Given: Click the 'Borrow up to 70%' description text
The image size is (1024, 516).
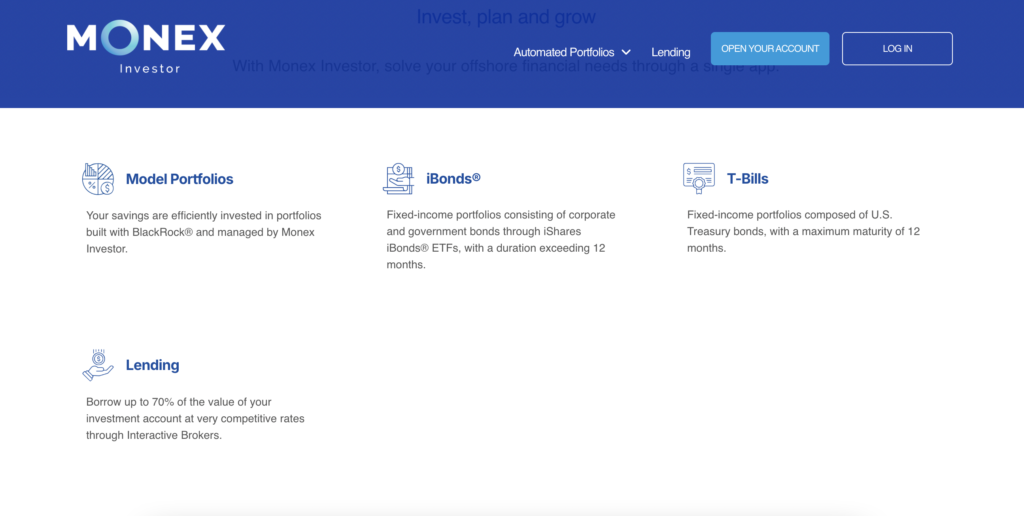Looking at the screenshot, I should [x=195, y=418].
